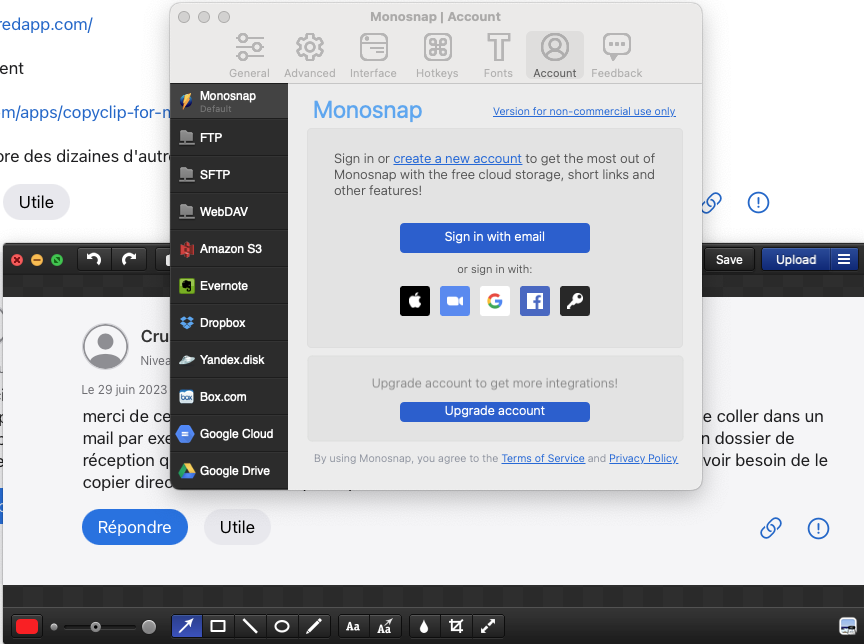Sign in with SSO key icon
This screenshot has width=864, height=644.
[575, 301]
